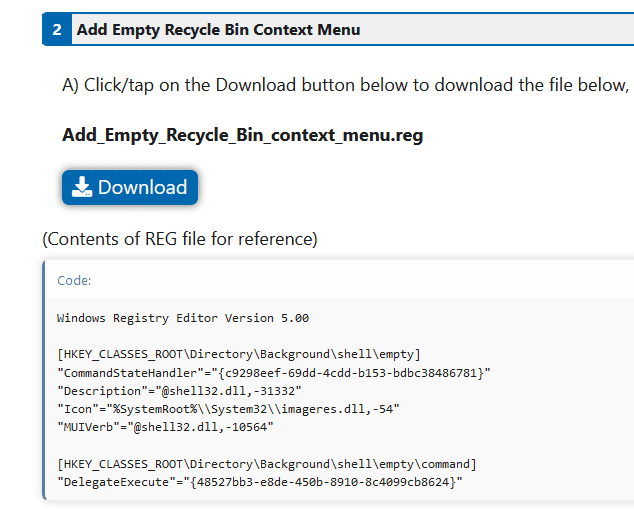
Task: Click the blue step number 2 badge
Action: click(57, 30)
